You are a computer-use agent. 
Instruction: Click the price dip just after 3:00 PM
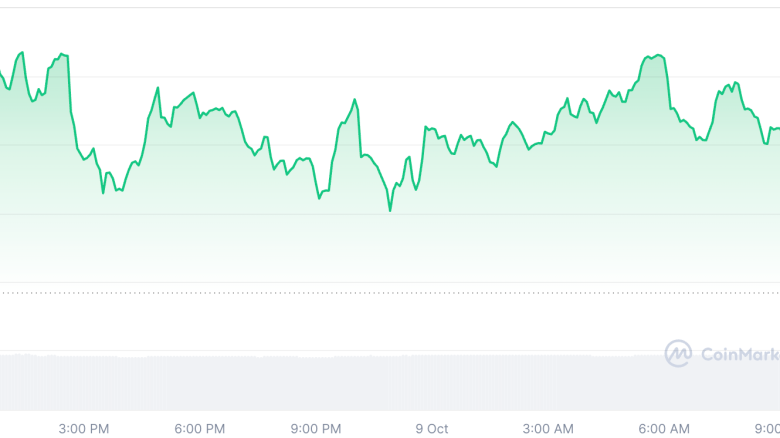(x=103, y=192)
